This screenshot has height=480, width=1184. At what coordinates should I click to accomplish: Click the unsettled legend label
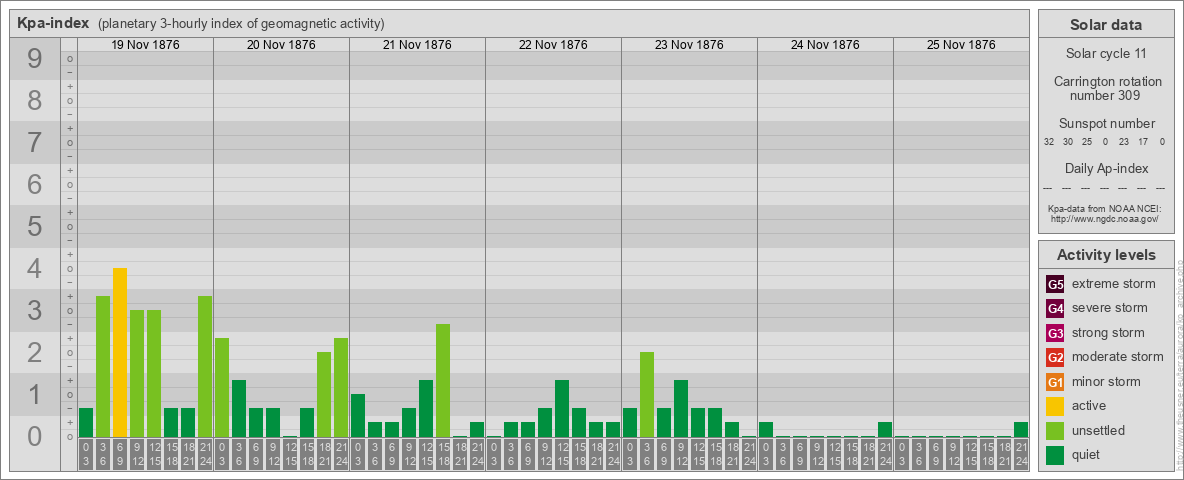pyautogui.click(x=1098, y=430)
